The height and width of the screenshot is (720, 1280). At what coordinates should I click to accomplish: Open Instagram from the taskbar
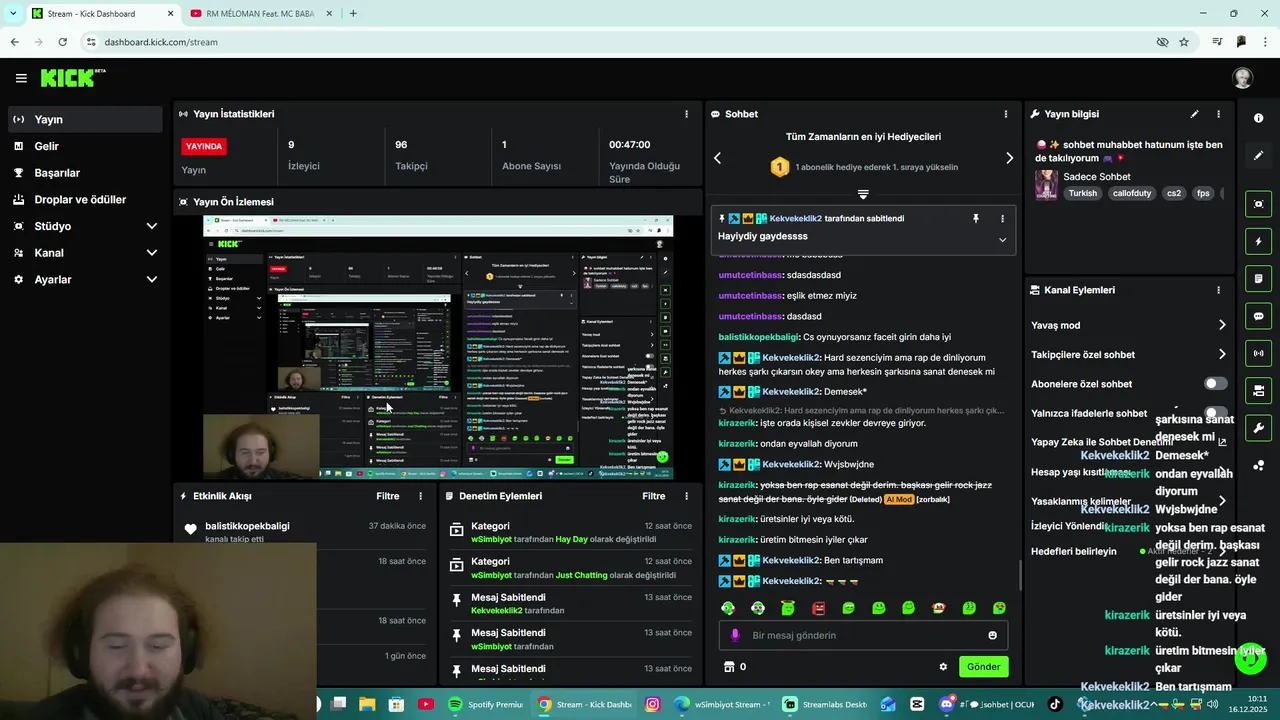(653, 704)
